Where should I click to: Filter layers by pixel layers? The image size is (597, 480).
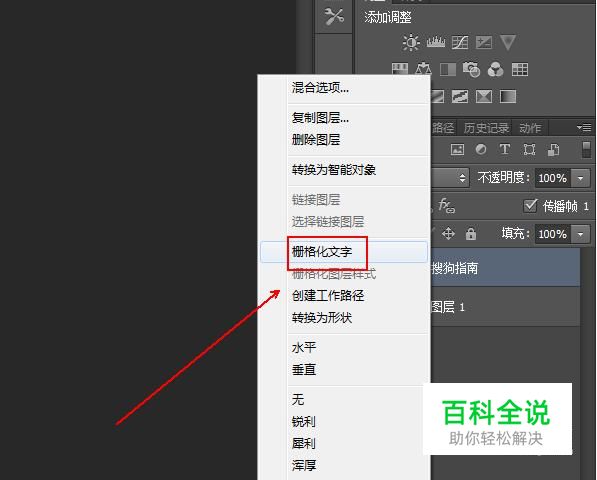[457, 149]
